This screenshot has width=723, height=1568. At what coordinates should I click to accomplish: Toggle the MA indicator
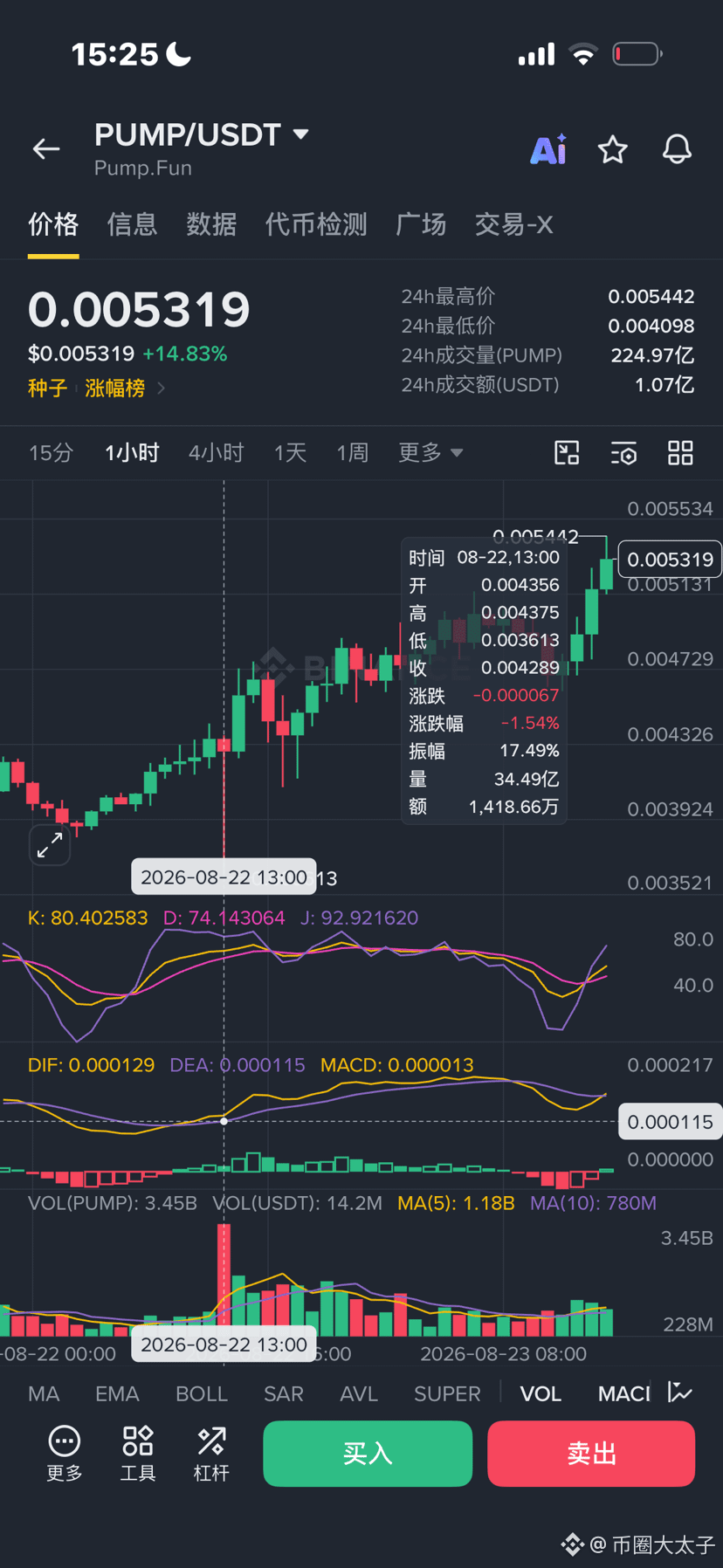pos(44,1393)
